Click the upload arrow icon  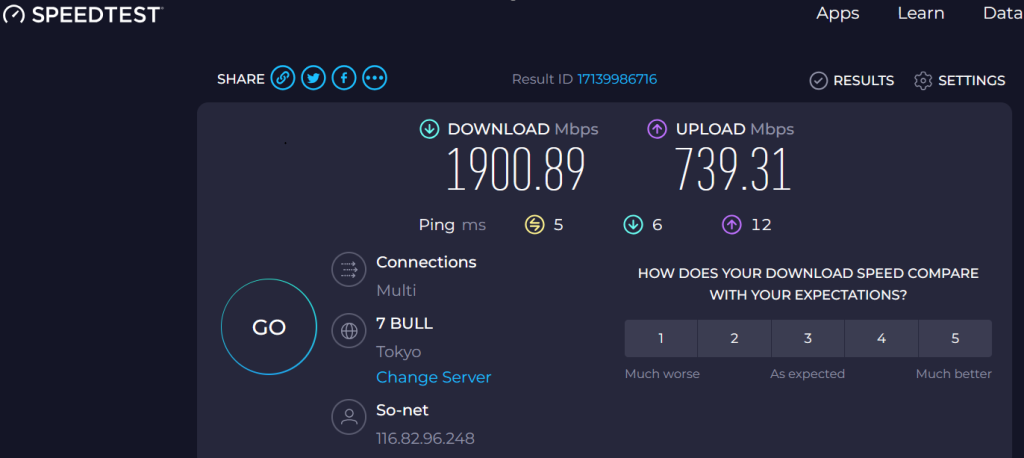click(657, 129)
